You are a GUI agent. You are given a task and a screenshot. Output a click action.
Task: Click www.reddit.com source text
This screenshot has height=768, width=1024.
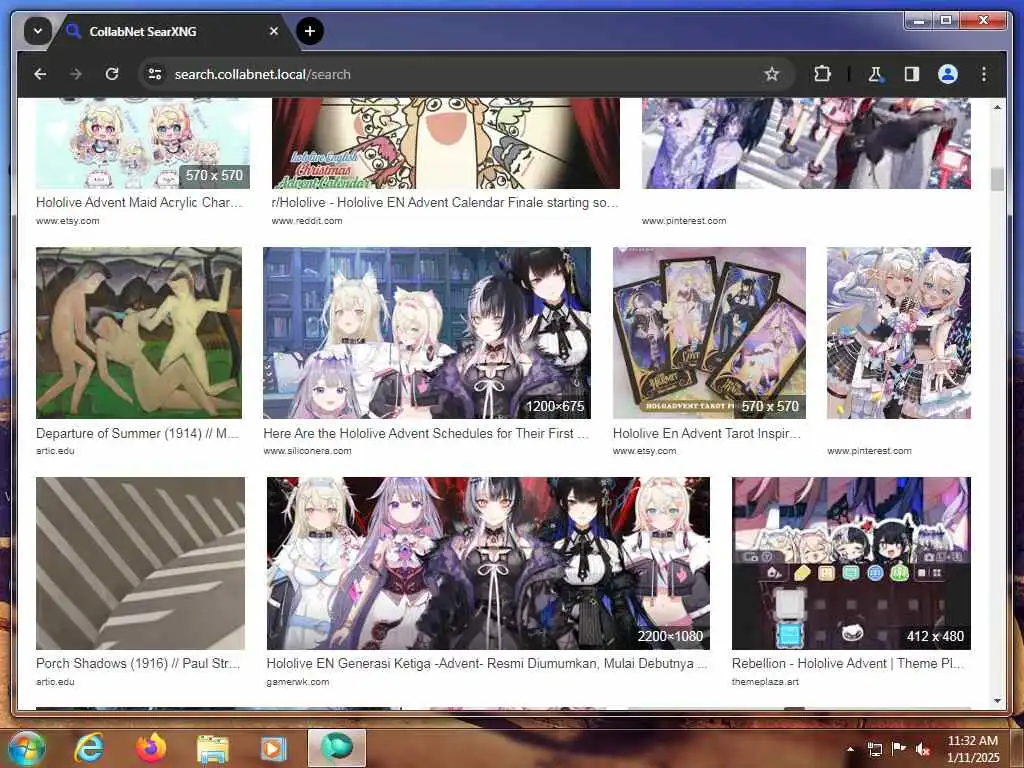307,221
